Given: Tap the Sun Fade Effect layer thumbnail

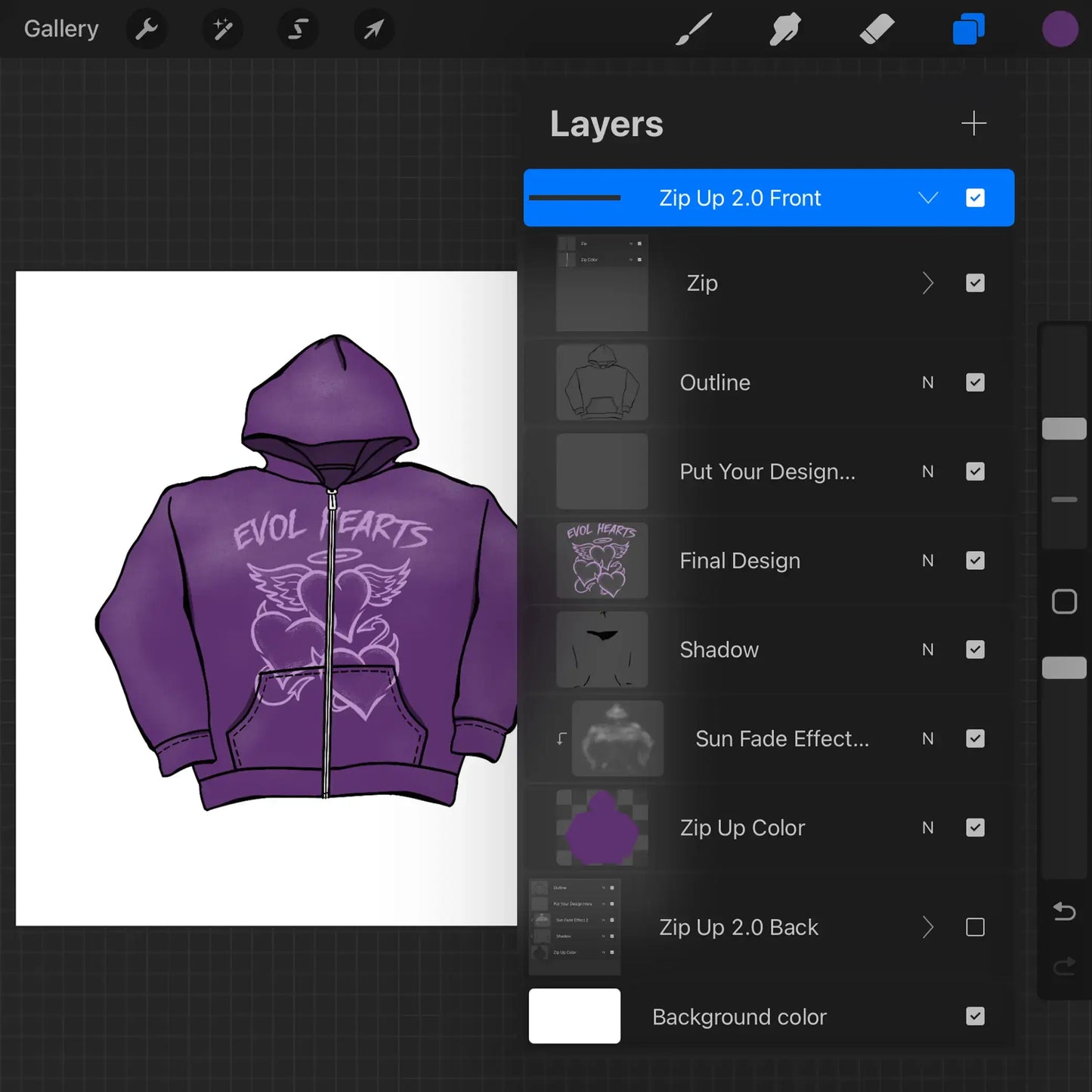Looking at the screenshot, I should tap(618, 738).
